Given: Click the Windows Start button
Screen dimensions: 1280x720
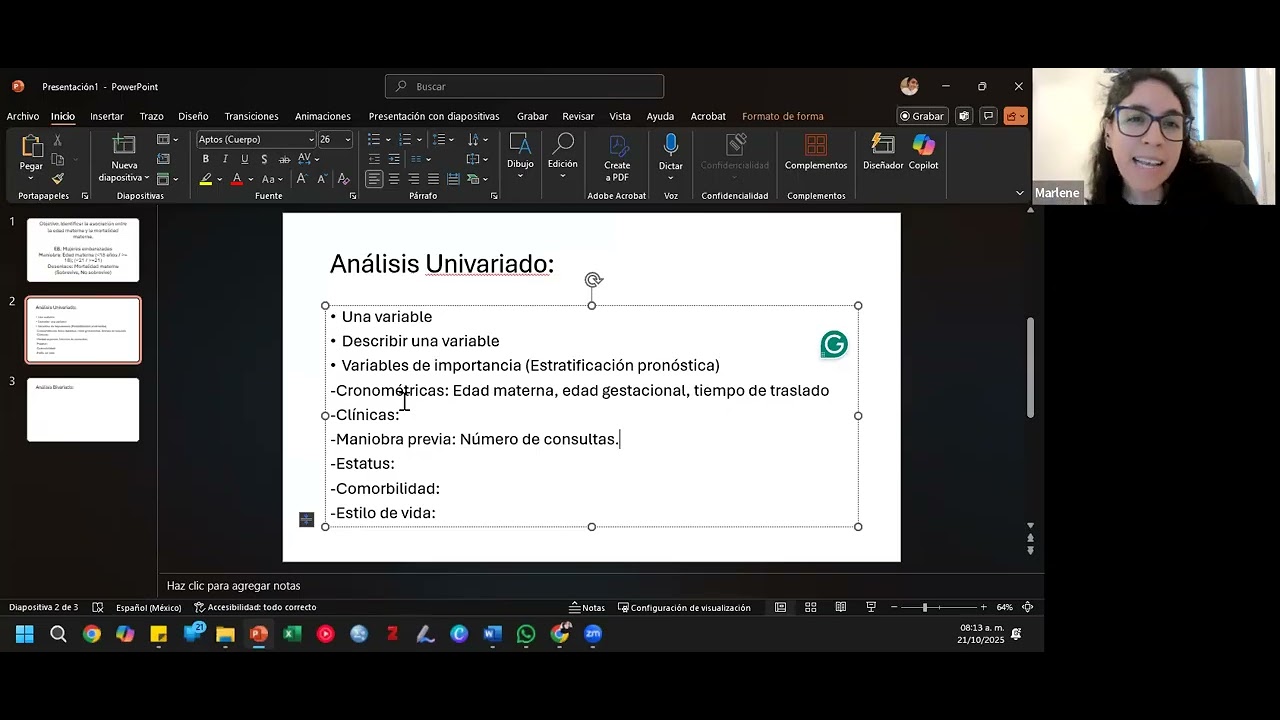Looking at the screenshot, I should coord(25,634).
